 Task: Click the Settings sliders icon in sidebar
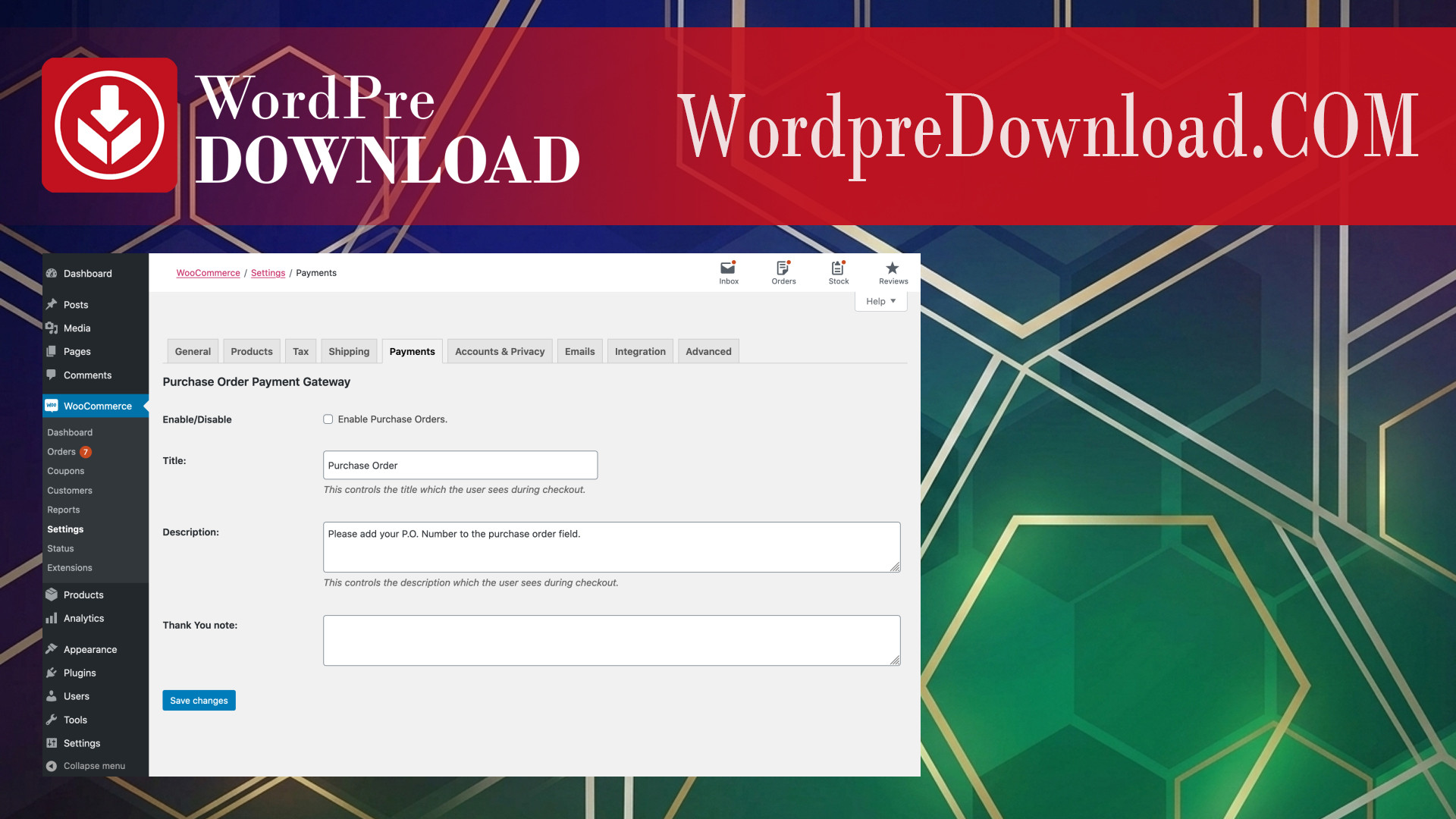[x=52, y=743]
